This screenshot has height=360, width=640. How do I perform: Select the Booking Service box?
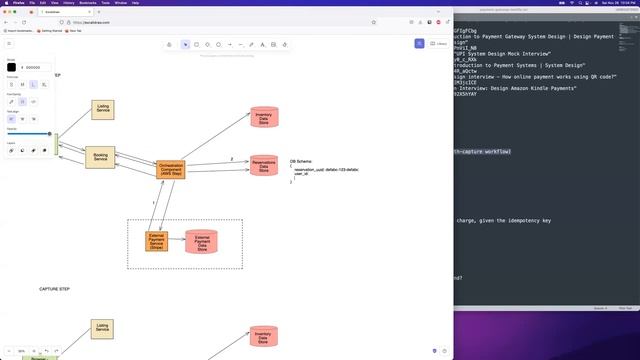pyautogui.click(x=100, y=157)
